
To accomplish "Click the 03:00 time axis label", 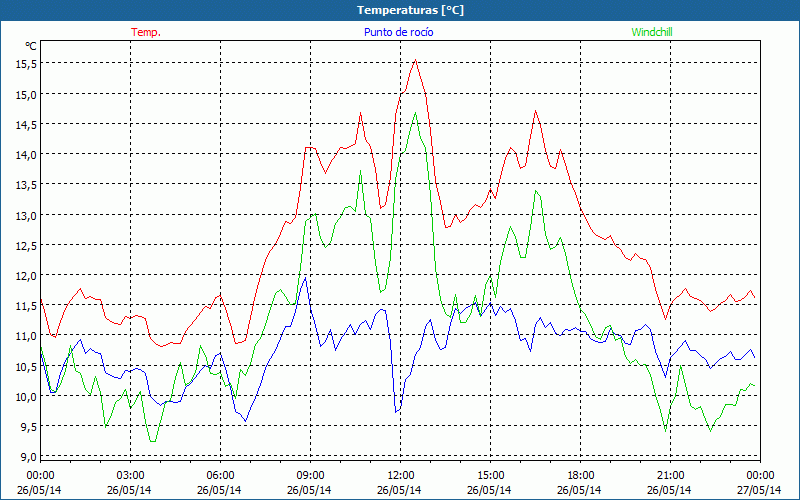I will 131,475.
